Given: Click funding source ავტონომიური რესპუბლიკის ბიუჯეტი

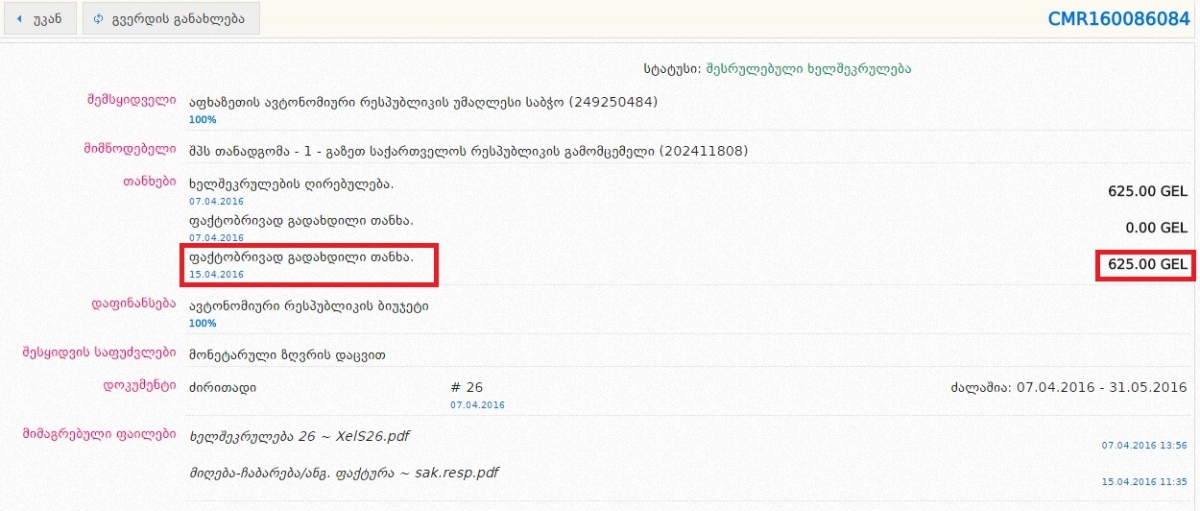Looking at the screenshot, I should (308, 306).
